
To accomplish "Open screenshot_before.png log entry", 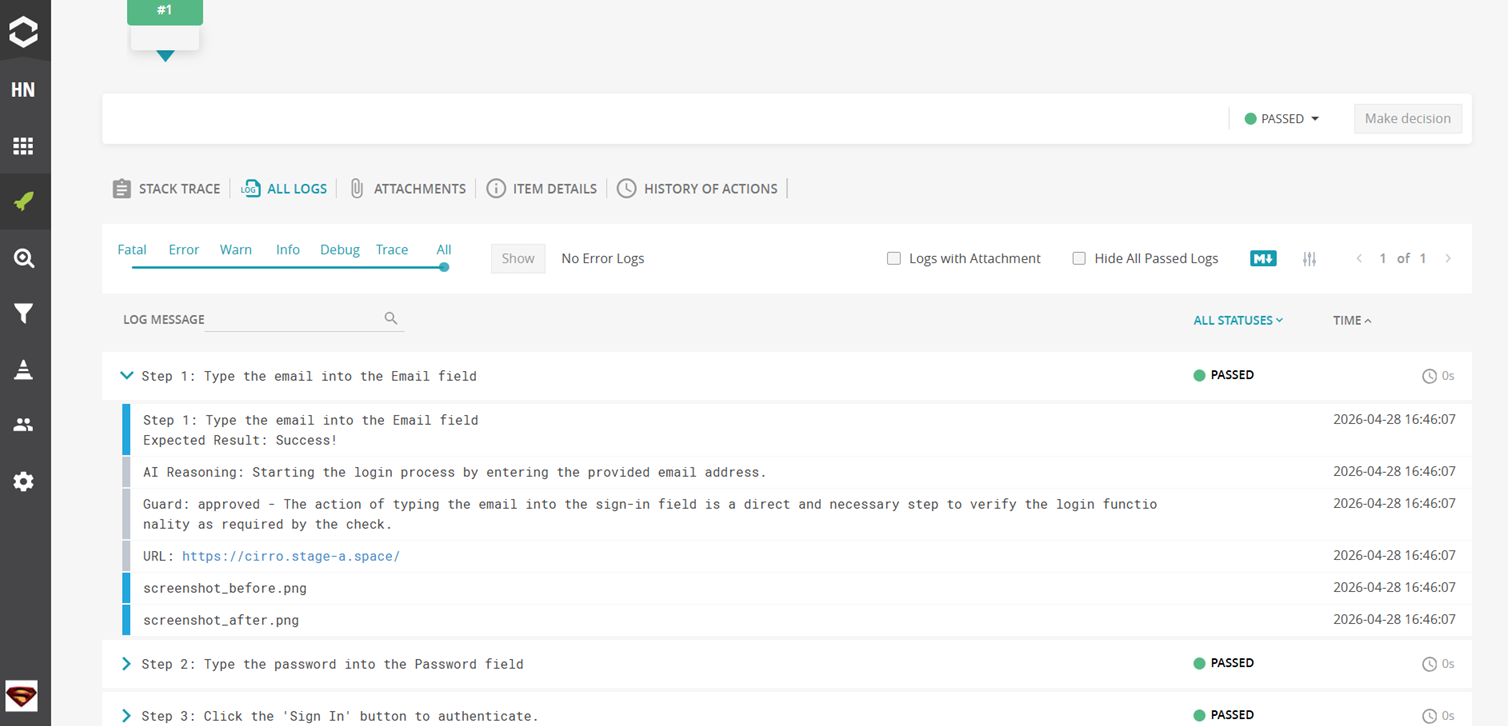I will (x=225, y=588).
